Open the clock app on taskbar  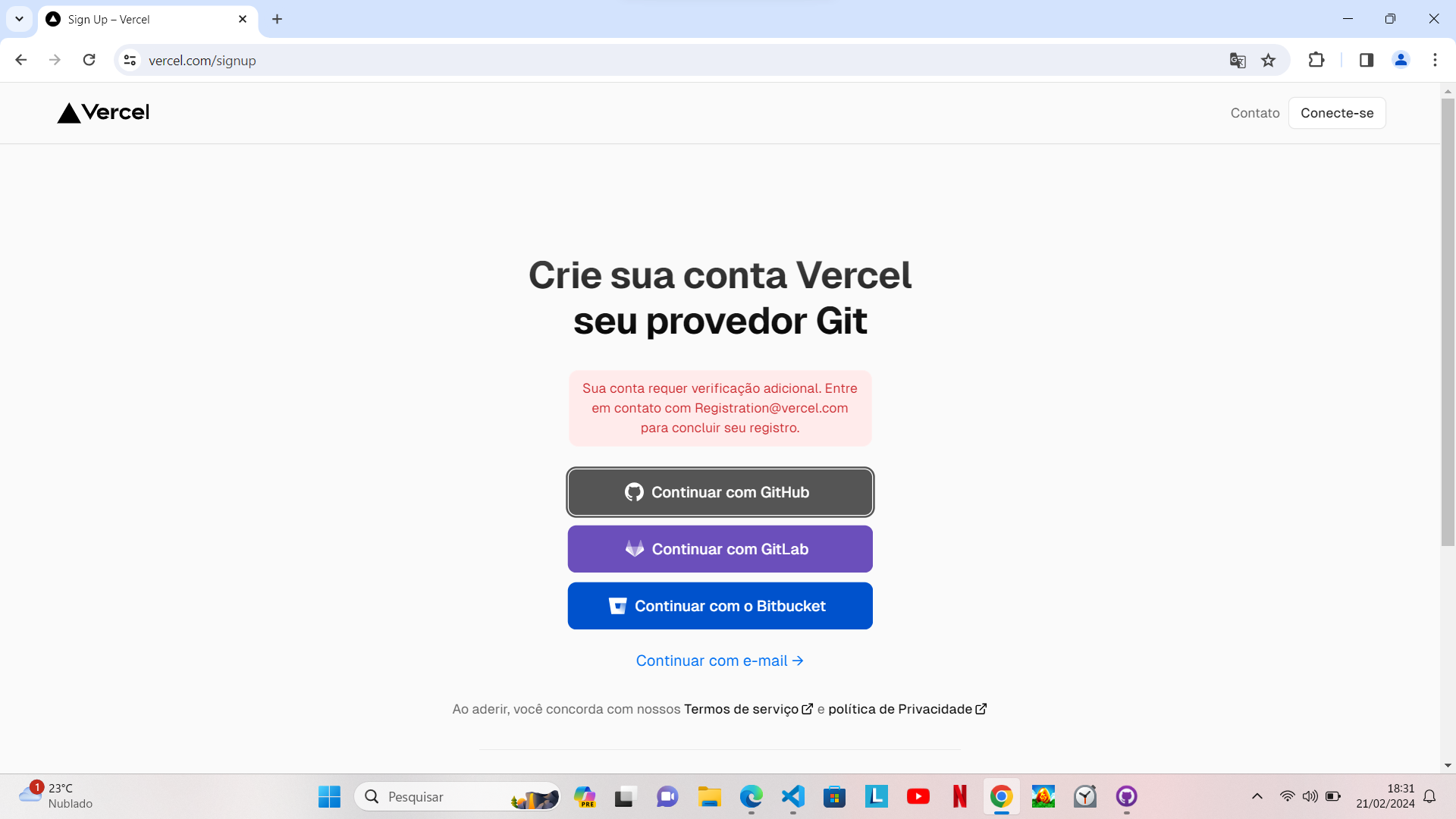1085,797
